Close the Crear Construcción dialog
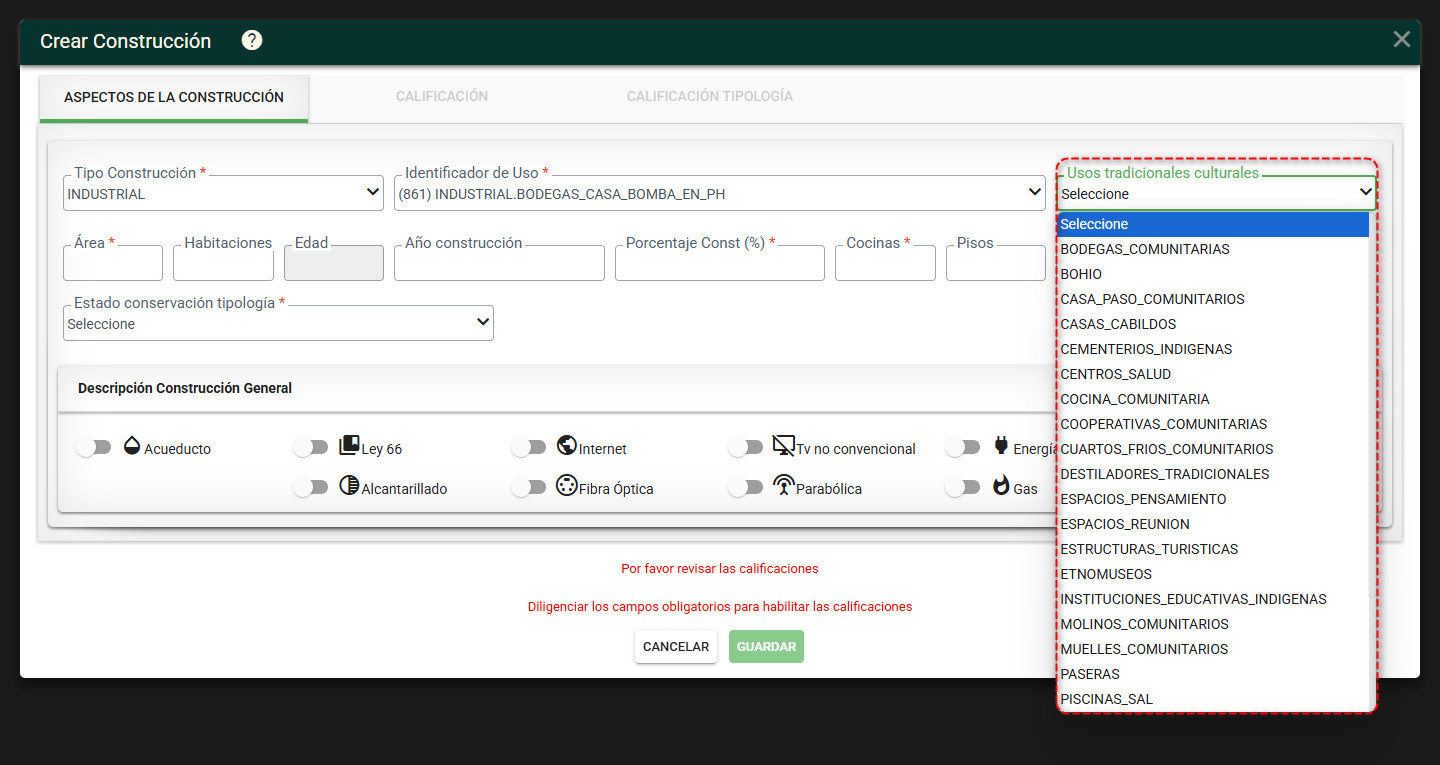Viewport: 1440px width, 765px height. 1401,39
